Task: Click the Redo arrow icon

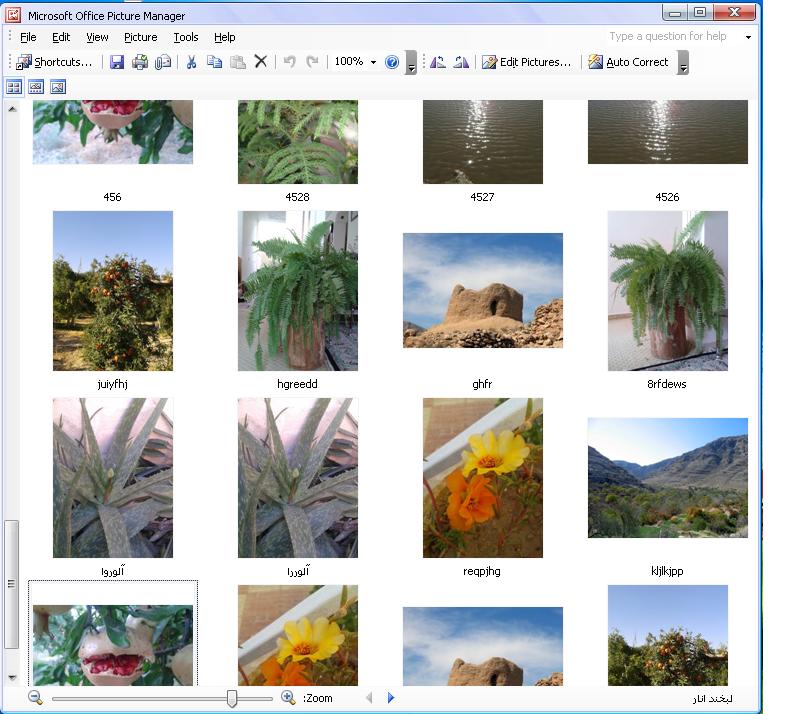Action: click(312, 62)
